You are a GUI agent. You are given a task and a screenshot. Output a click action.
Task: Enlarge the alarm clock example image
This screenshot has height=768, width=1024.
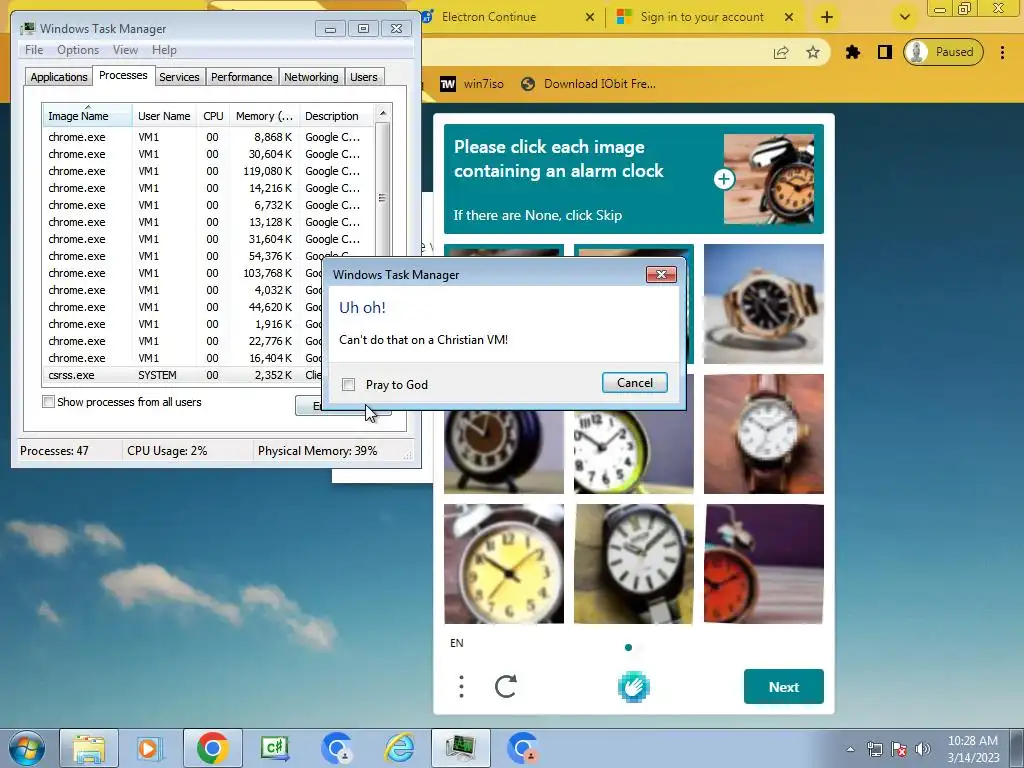[724, 179]
